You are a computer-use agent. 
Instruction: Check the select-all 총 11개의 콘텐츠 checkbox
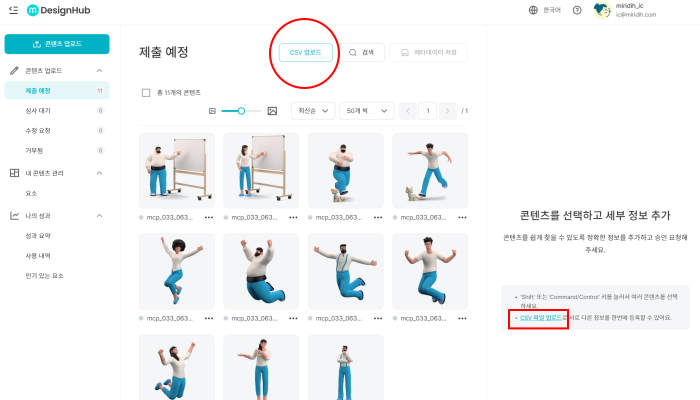(146, 92)
